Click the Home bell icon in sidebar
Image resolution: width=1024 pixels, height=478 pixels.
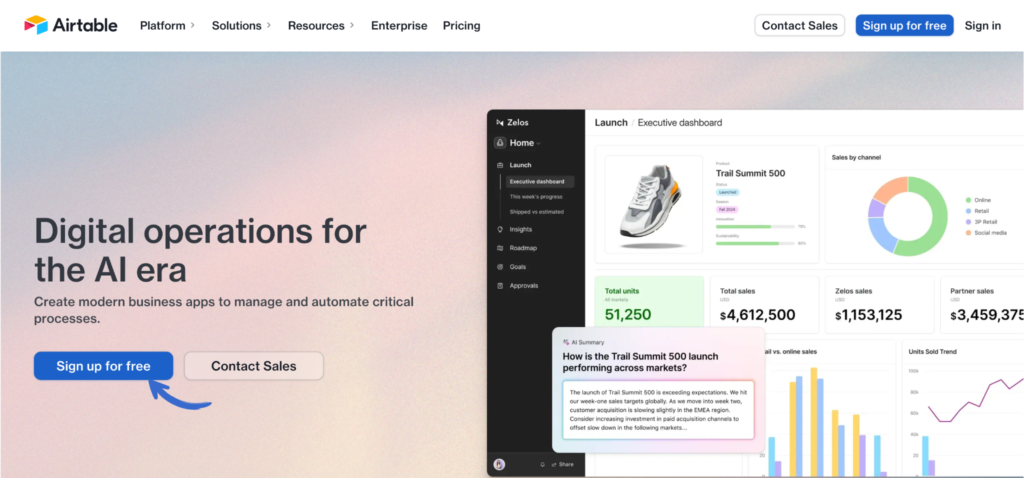(500, 142)
